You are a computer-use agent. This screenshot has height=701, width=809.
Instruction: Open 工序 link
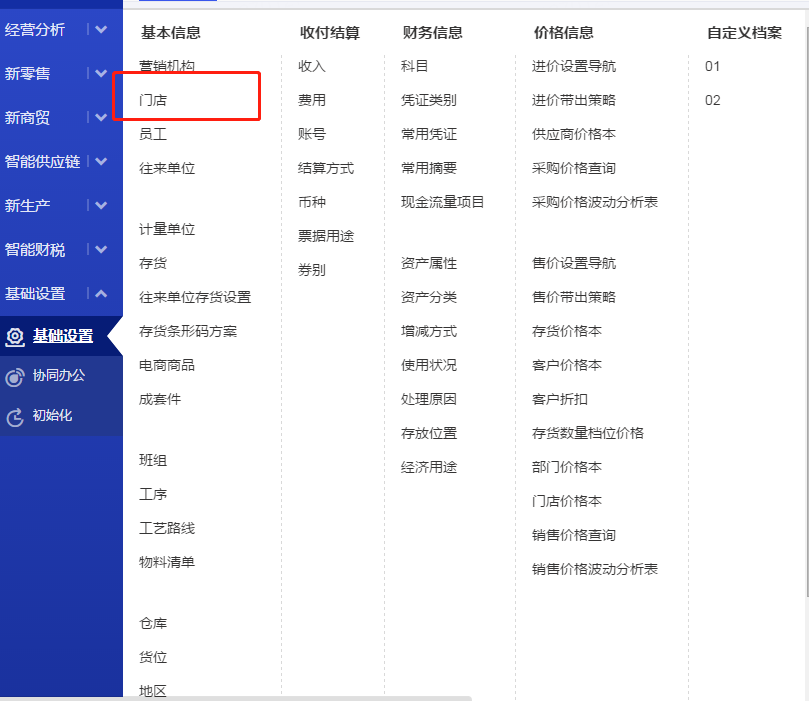pyautogui.click(x=153, y=494)
